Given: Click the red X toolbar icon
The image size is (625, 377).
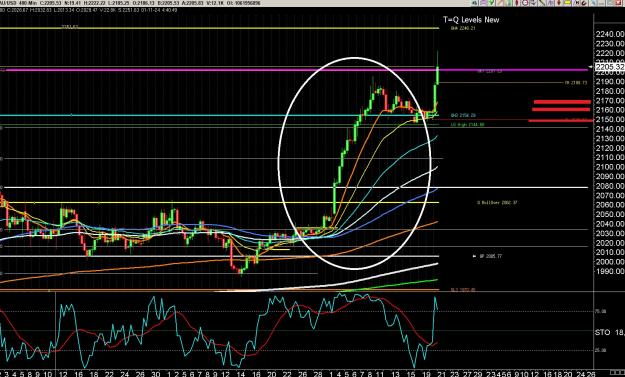Looking at the screenshot, I should tap(618, 2).
